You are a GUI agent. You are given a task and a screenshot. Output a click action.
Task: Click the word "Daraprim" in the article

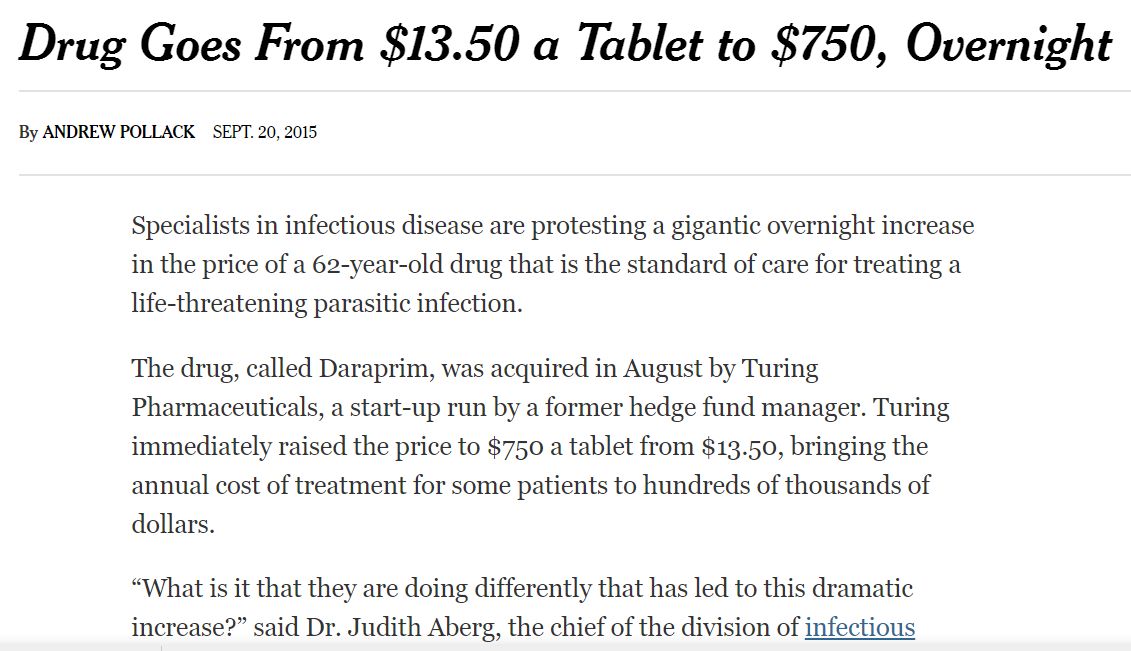click(x=376, y=369)
